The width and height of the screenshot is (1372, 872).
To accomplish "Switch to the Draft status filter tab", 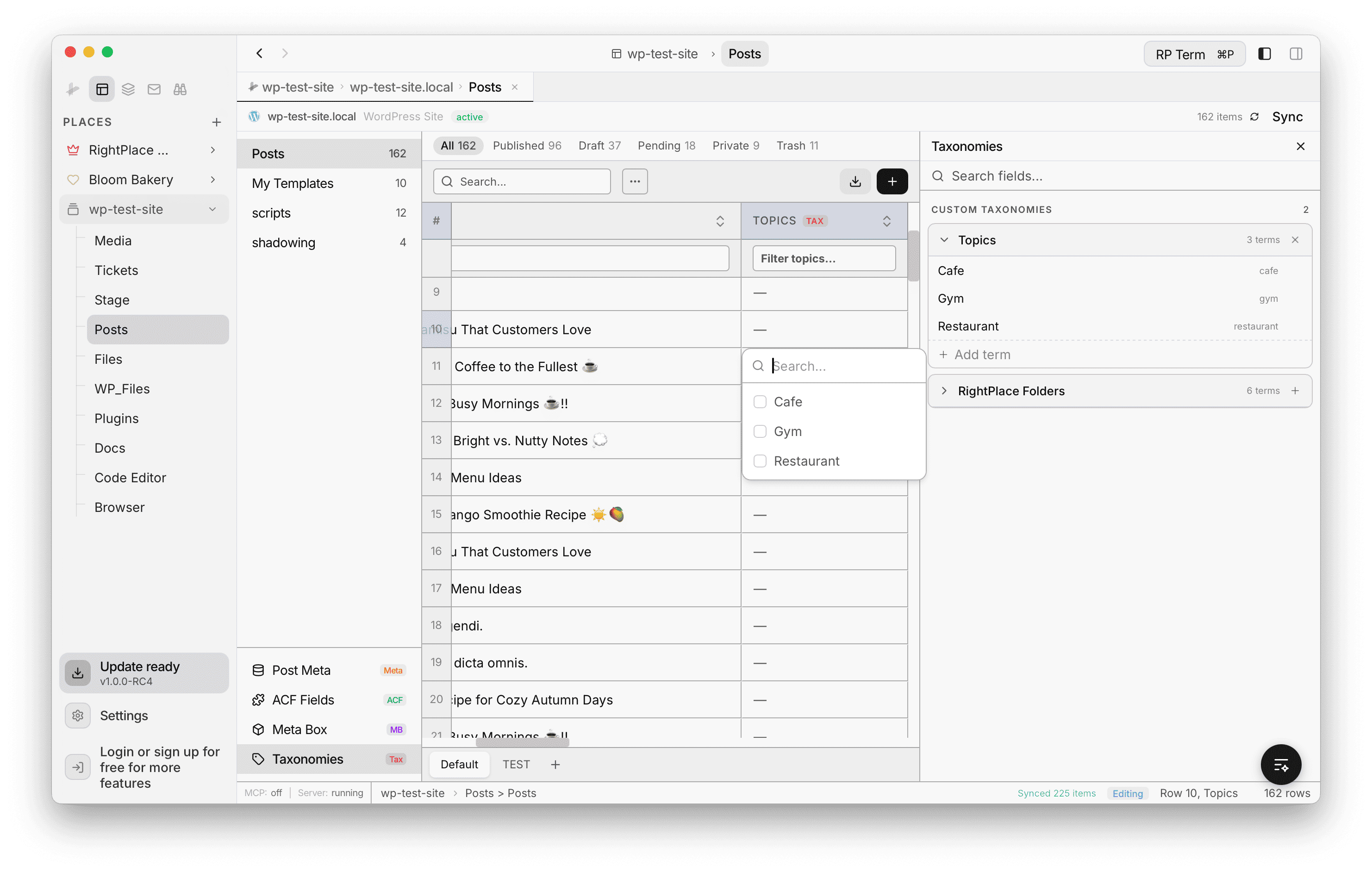I will (x=599, y=146).
